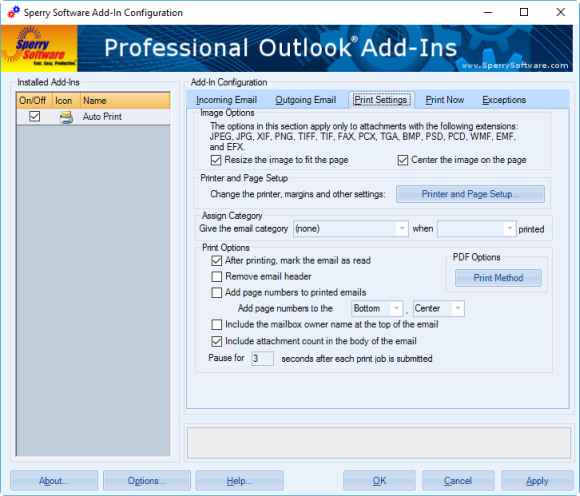Screen dimensions: 580x496
Task: Open the Center alignment dropdown
Action: point(438,308)
